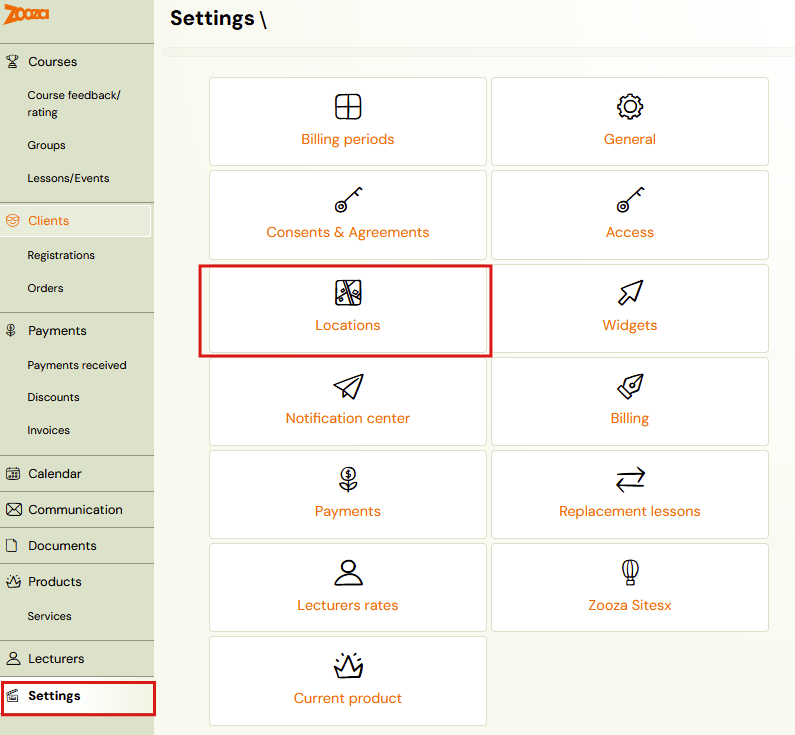Select Clients in the sidebar menu

pos(48,221)
